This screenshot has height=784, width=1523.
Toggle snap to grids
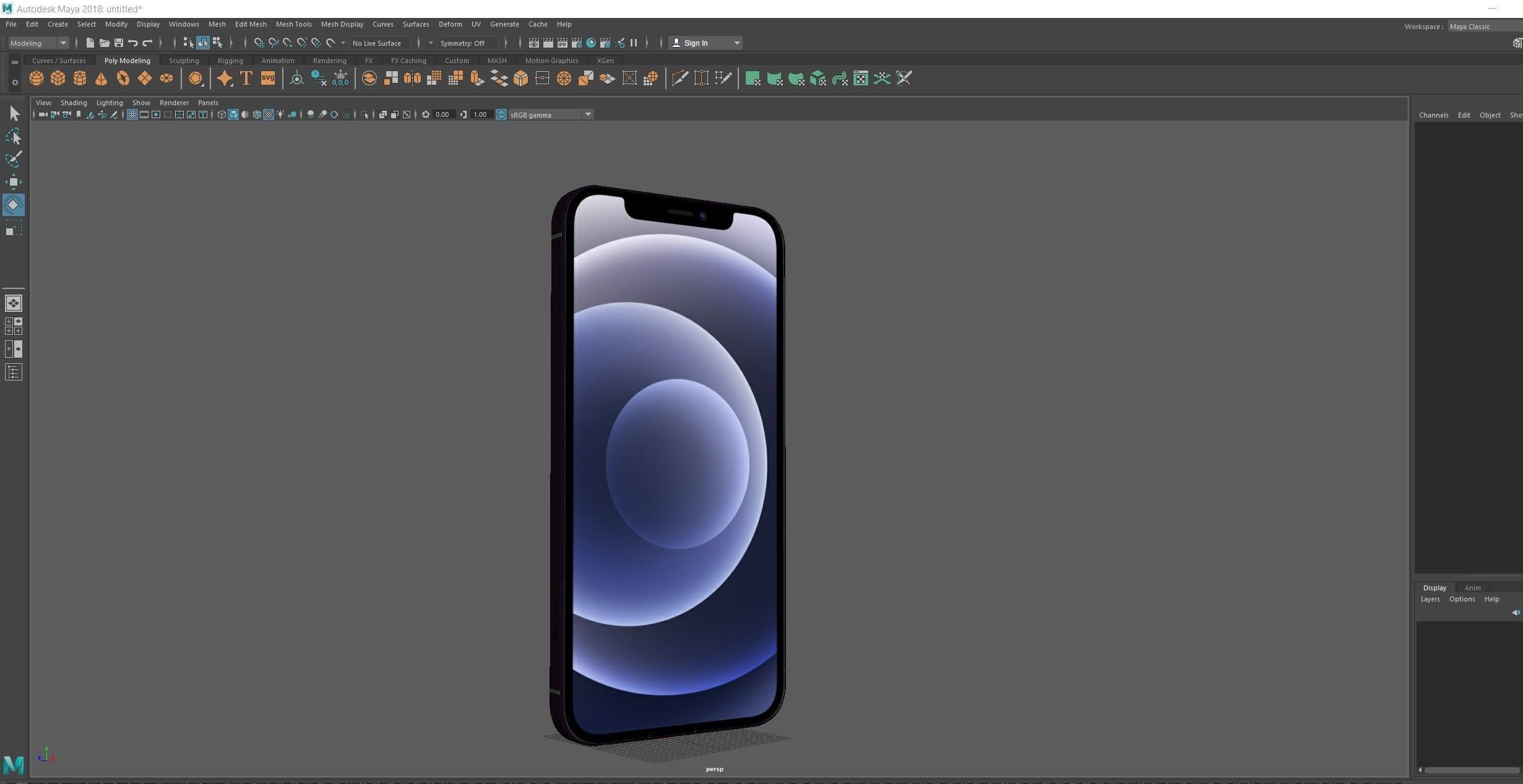[259, 43]
